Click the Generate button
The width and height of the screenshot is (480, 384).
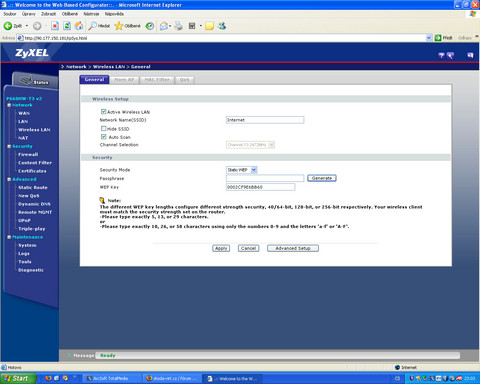coord(322,178)
